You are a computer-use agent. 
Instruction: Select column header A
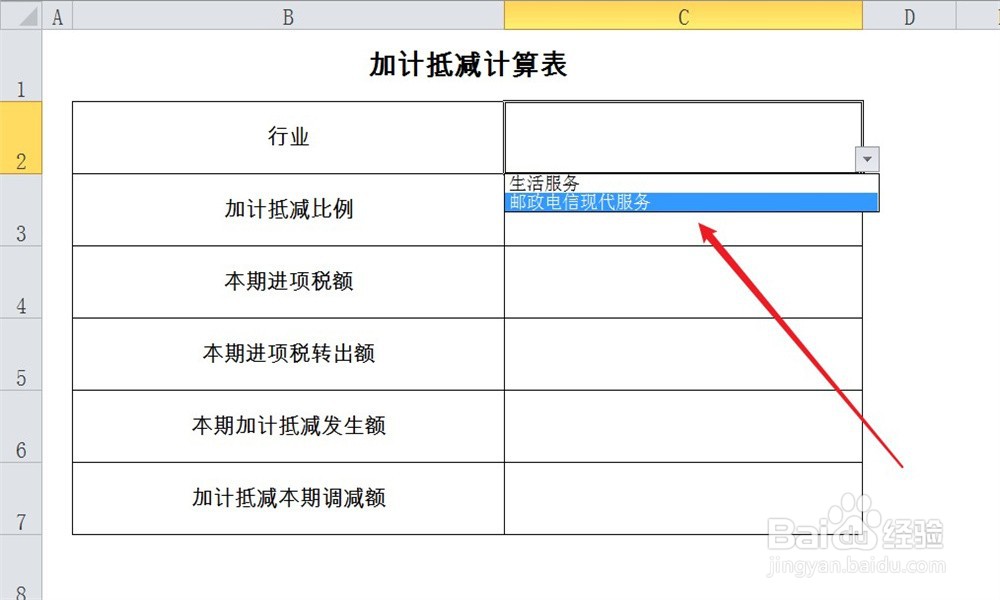coord(57,16)
